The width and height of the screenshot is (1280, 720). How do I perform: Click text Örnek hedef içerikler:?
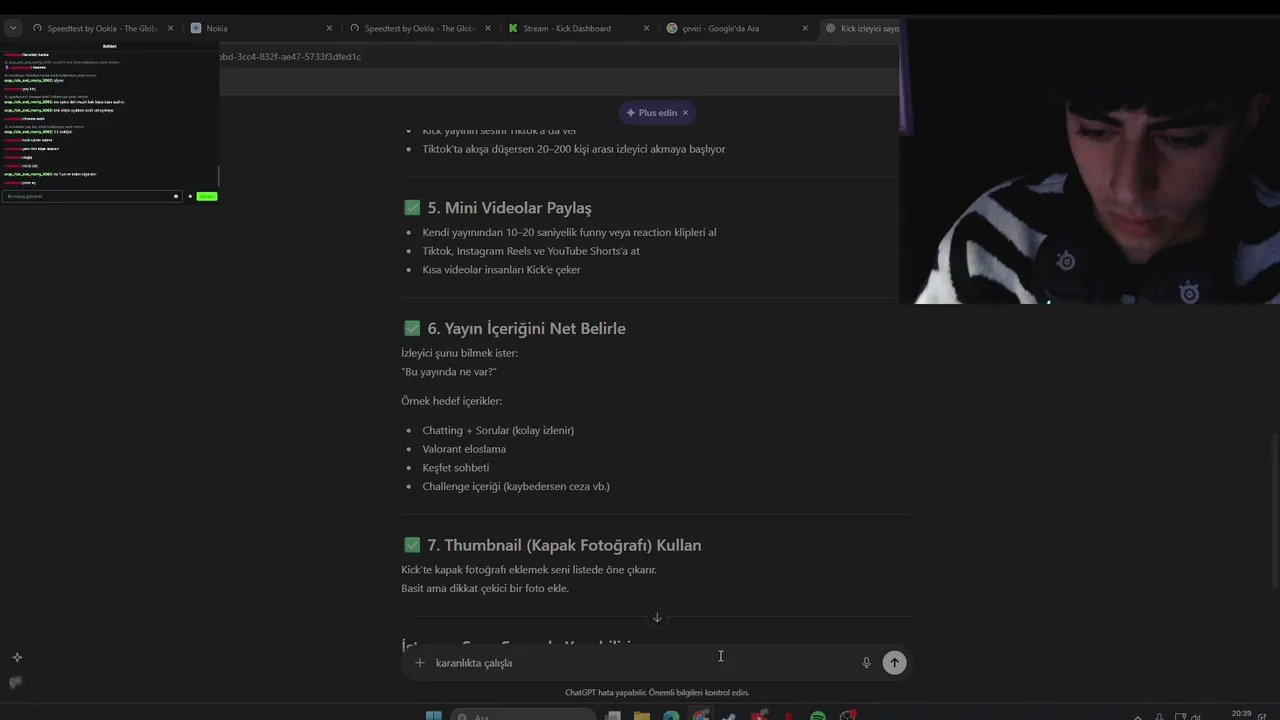[451, 401]
